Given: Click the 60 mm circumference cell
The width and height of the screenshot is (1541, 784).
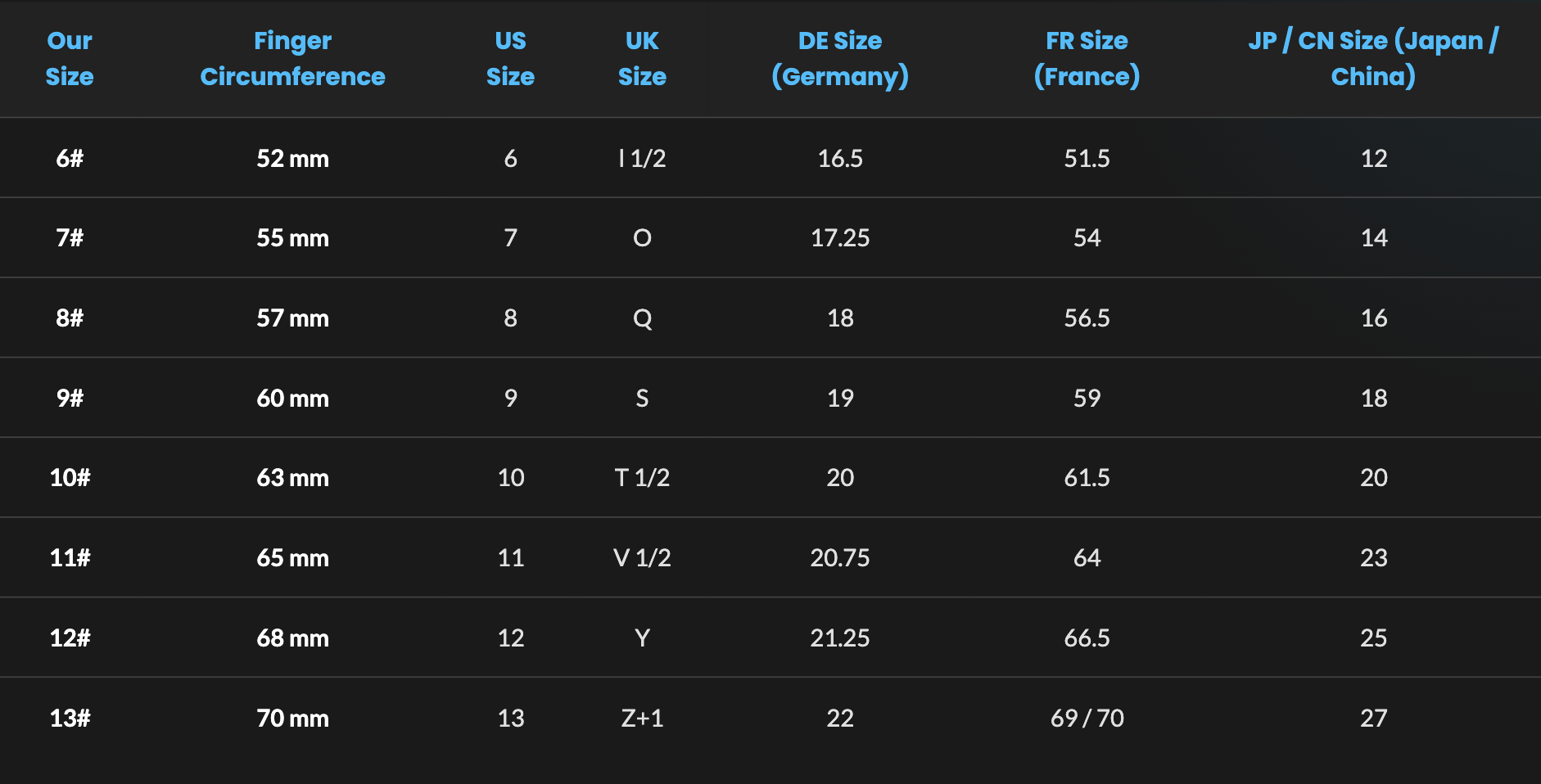Looking at the screenshot, I should tap(292, 398).
